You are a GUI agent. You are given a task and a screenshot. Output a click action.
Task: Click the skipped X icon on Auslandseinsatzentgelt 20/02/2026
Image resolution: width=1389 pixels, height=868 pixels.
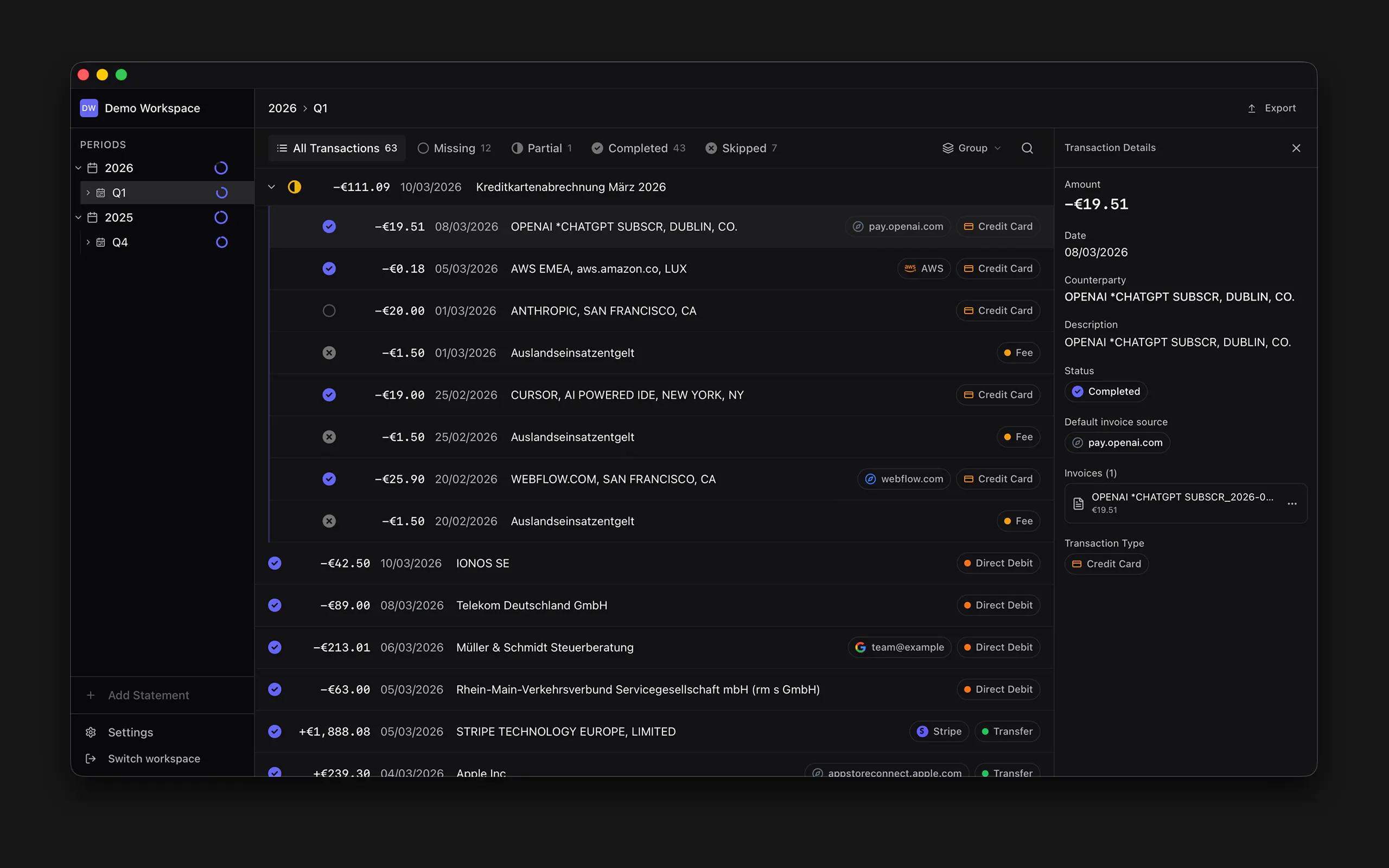pyautogui.click(x=329, y=521)
